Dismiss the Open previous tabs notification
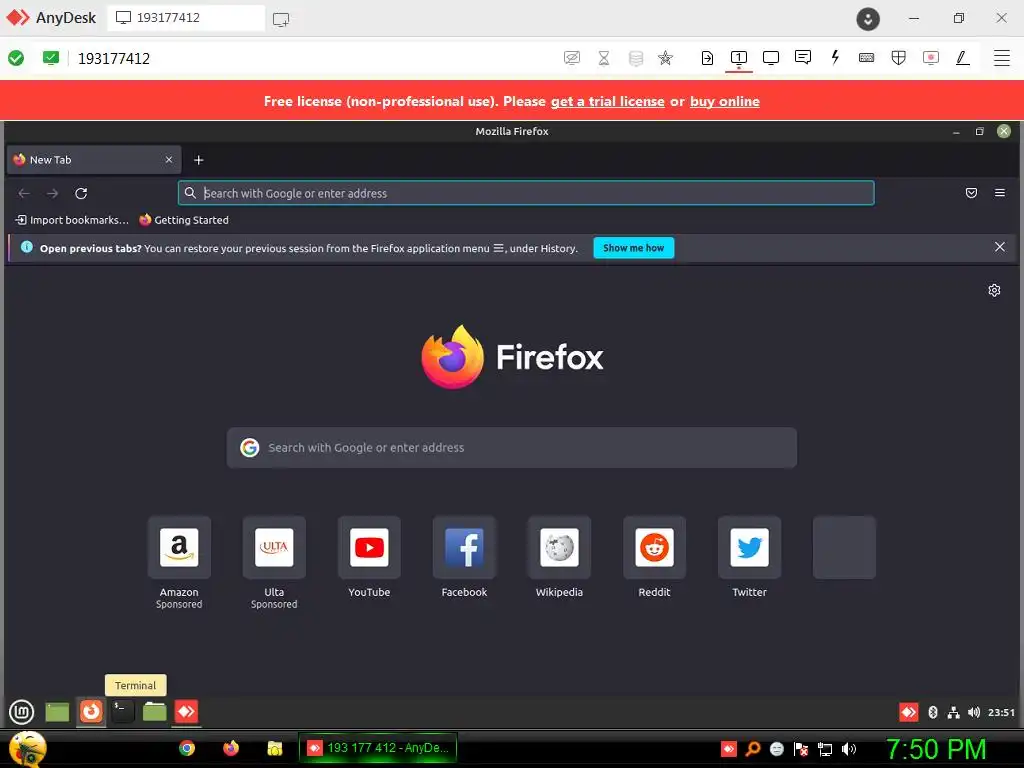 [x=999, y=247]
